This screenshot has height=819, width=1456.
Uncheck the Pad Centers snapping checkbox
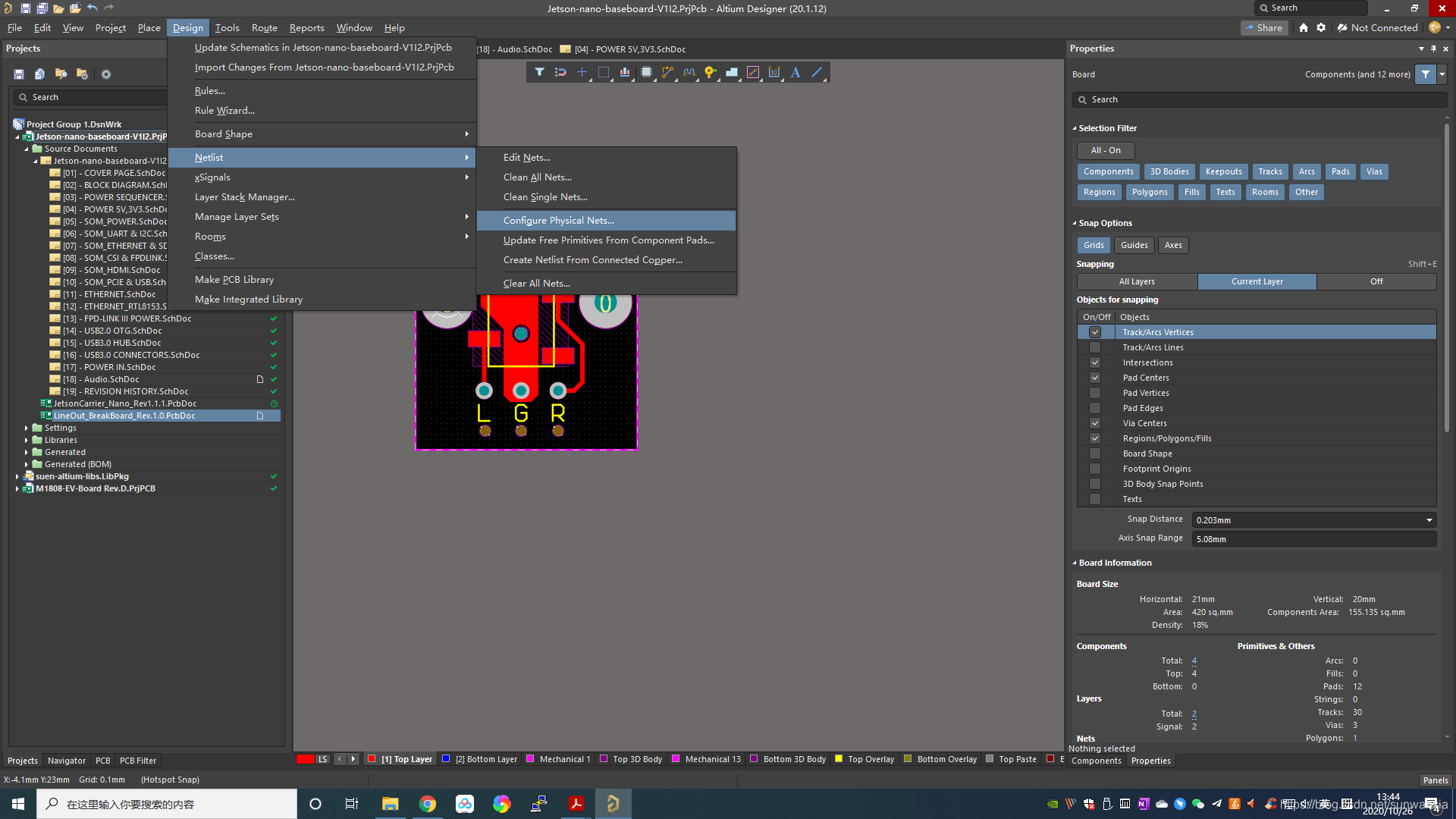1095,378
